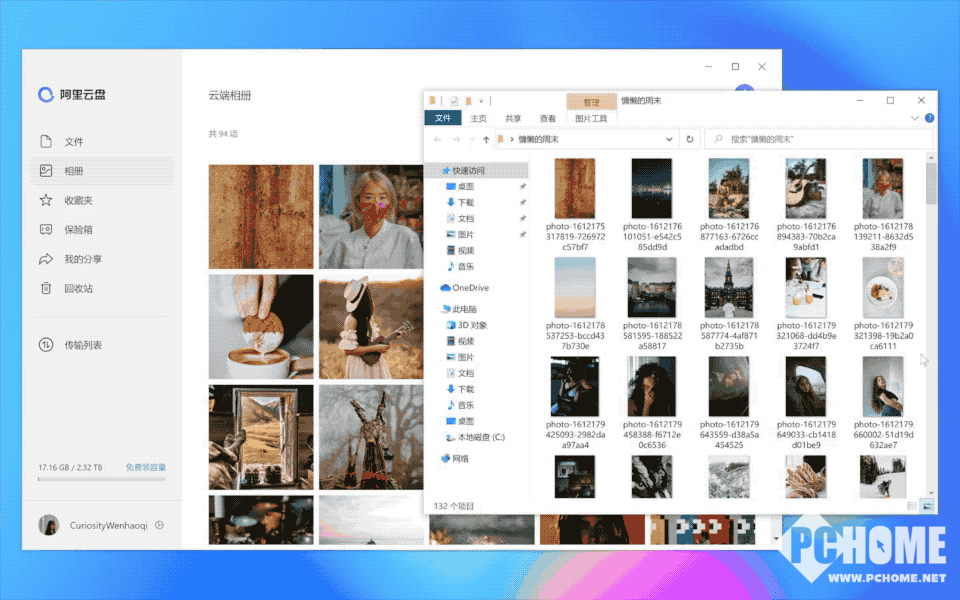Open the cookie and coffee photo in 云端相册
This screenshot has height=600, width=960.
pyautogui.click(x=261, y=327)
